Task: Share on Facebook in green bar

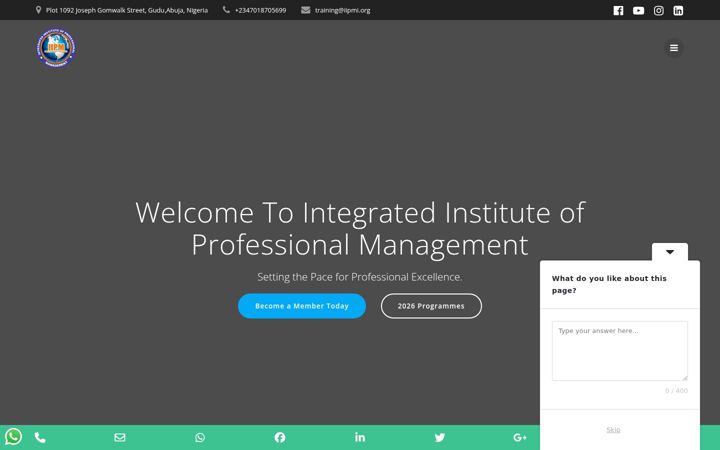Action: tap(280, 438)
